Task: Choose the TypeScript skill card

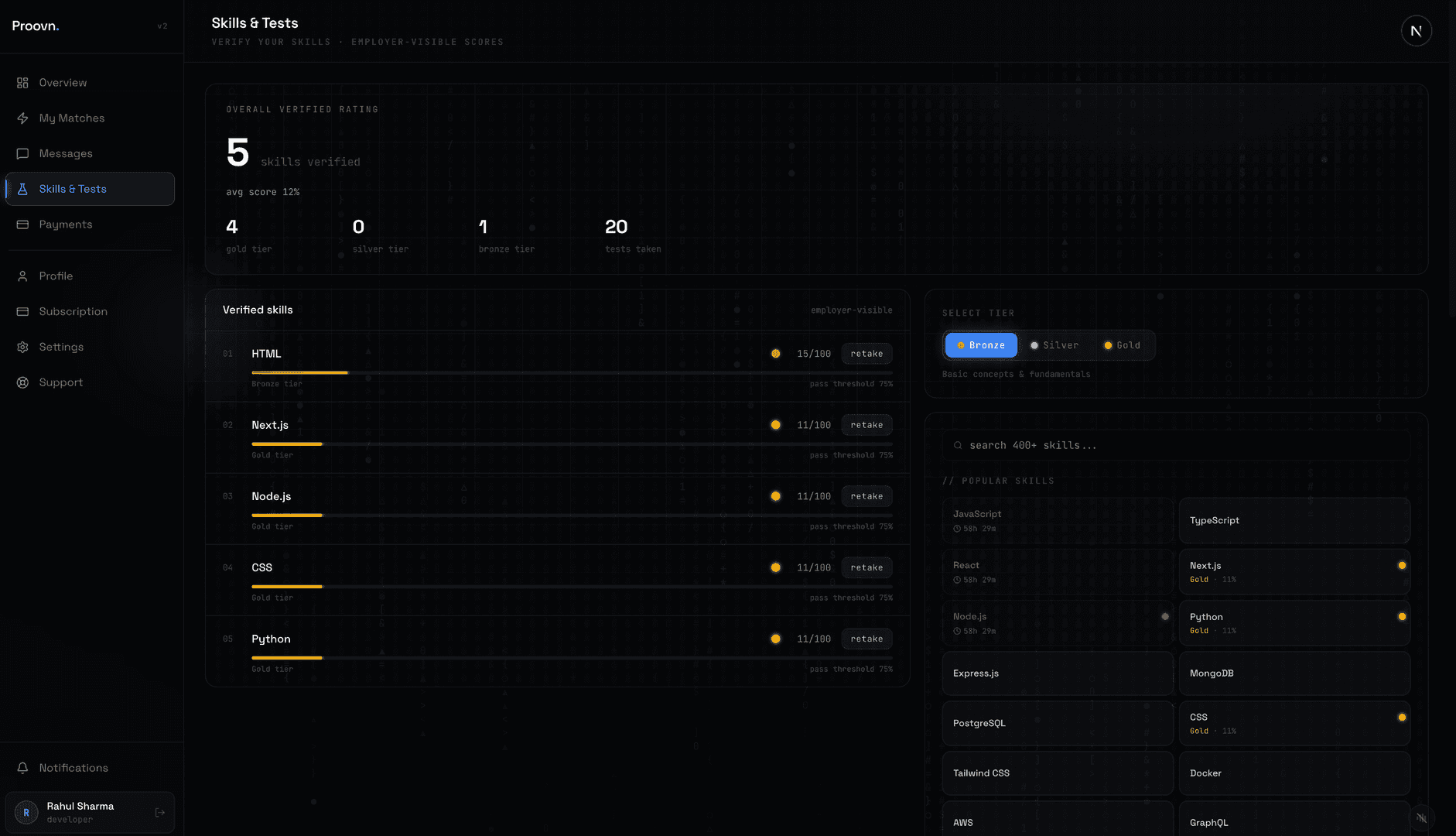Action: tap(1294, 520)
